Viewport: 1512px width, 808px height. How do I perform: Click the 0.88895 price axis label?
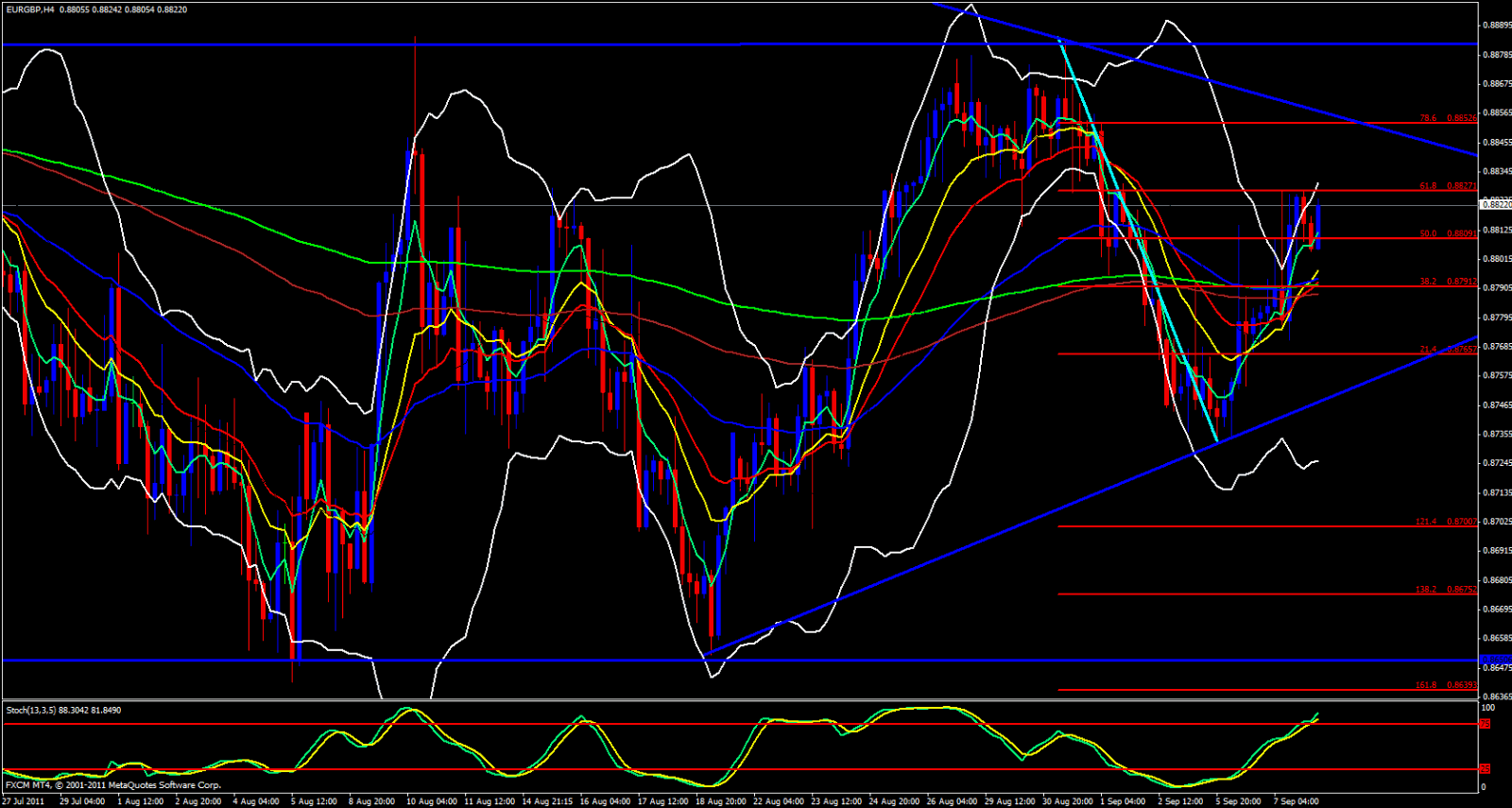click(1496, 26)
